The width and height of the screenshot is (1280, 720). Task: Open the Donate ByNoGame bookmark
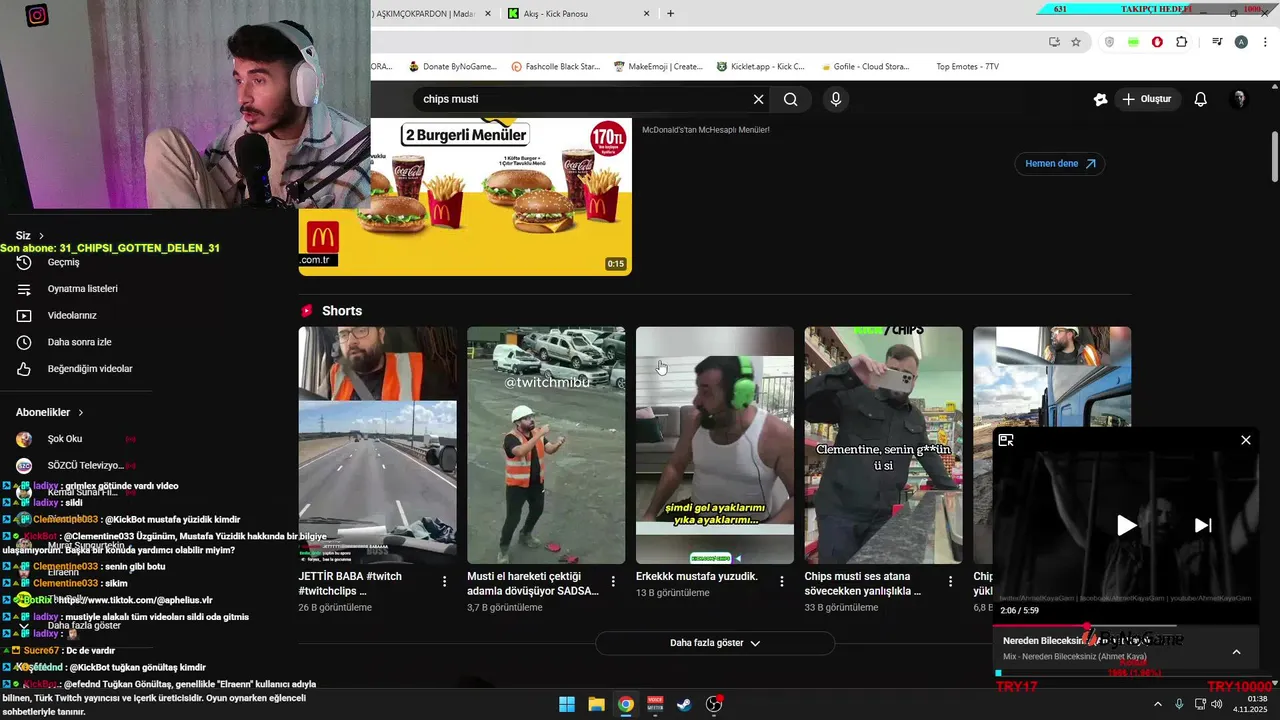452,66
